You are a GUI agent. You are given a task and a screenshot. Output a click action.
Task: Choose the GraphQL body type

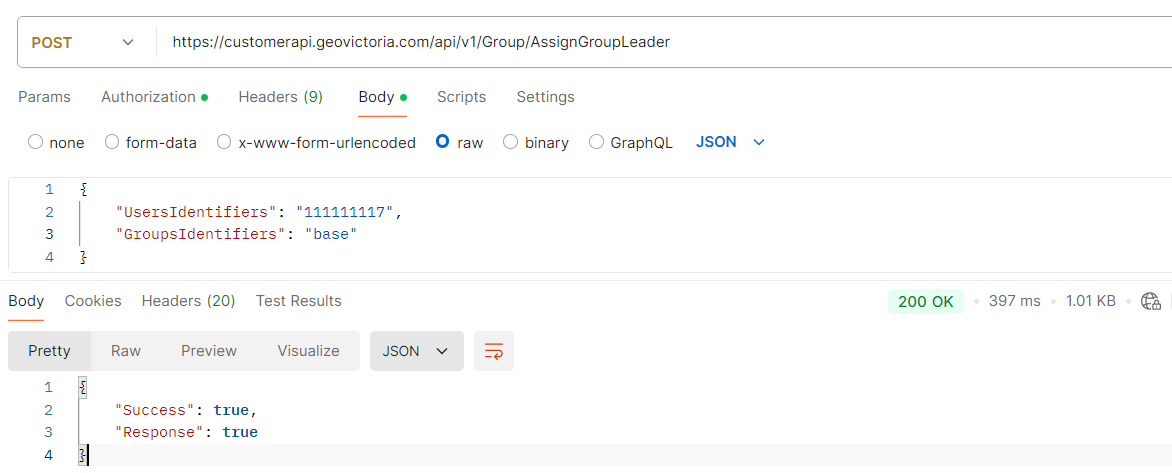click(x=596, y=142)
